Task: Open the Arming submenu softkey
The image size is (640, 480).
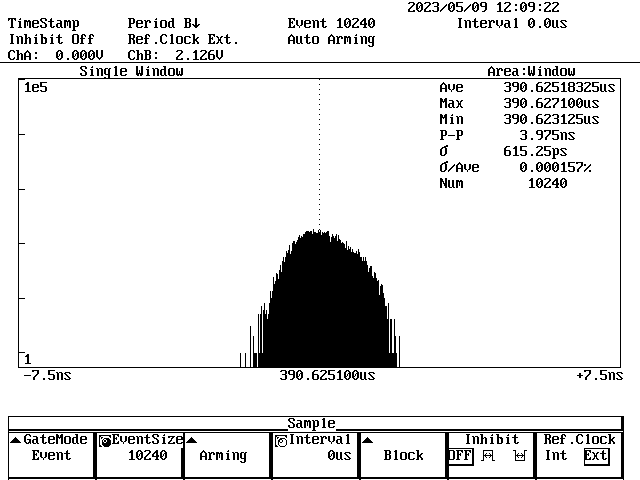Action: (222, 455)
